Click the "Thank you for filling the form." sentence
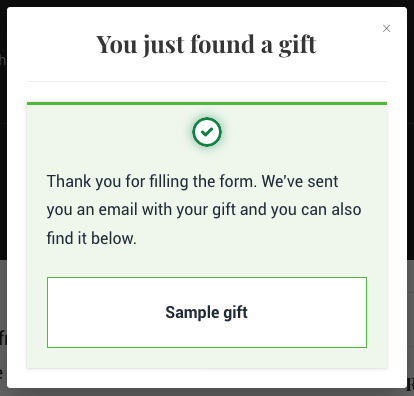This screenshot has height=396, width=414. tap(152, 182)
